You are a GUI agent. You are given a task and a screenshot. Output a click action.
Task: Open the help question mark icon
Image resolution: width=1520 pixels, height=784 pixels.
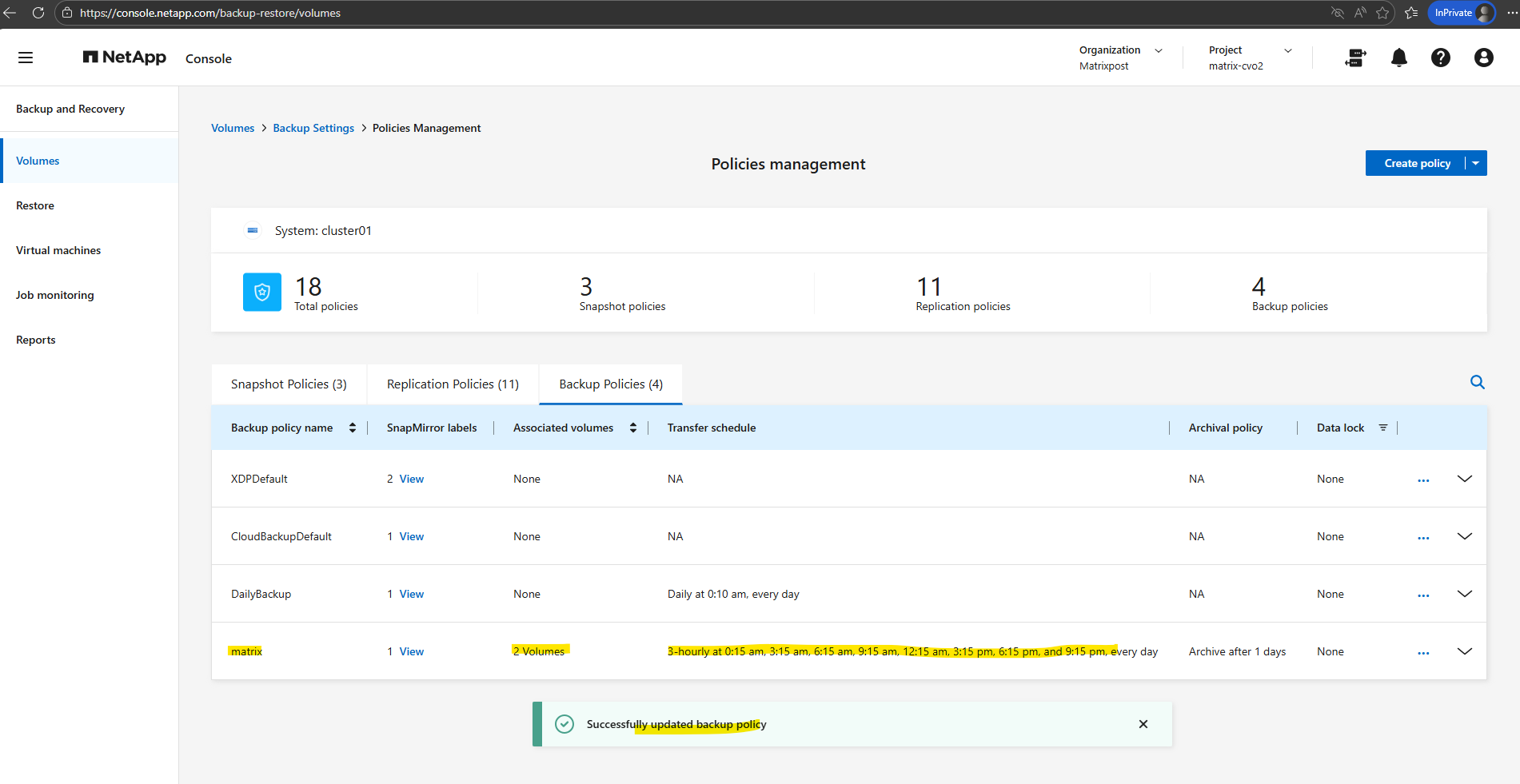pos(1440,58)
